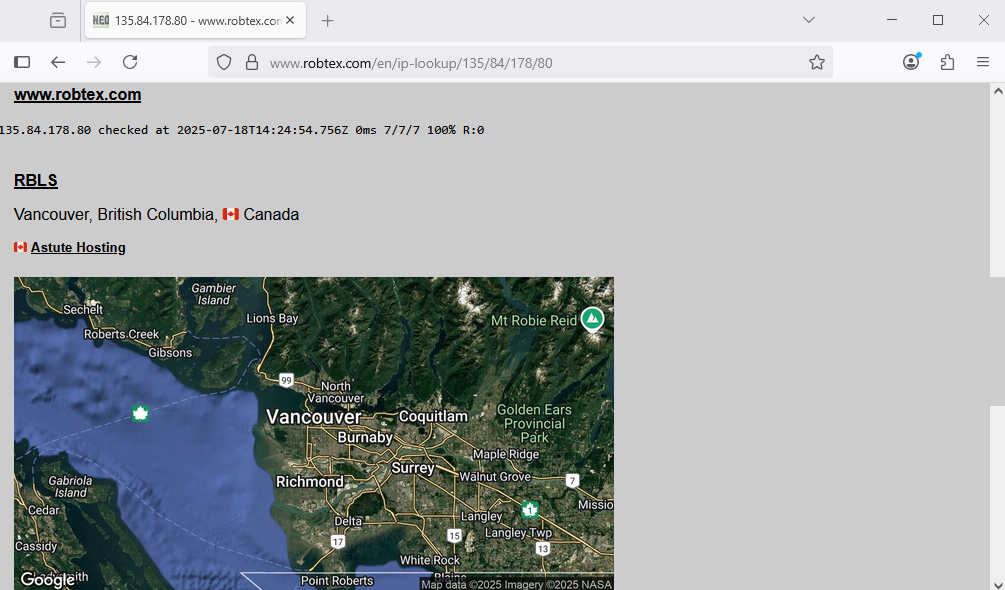Click the page scroll up arrow
This screenshot has width=1005, height=590.
pyautogui.click(x=998, y=91)
